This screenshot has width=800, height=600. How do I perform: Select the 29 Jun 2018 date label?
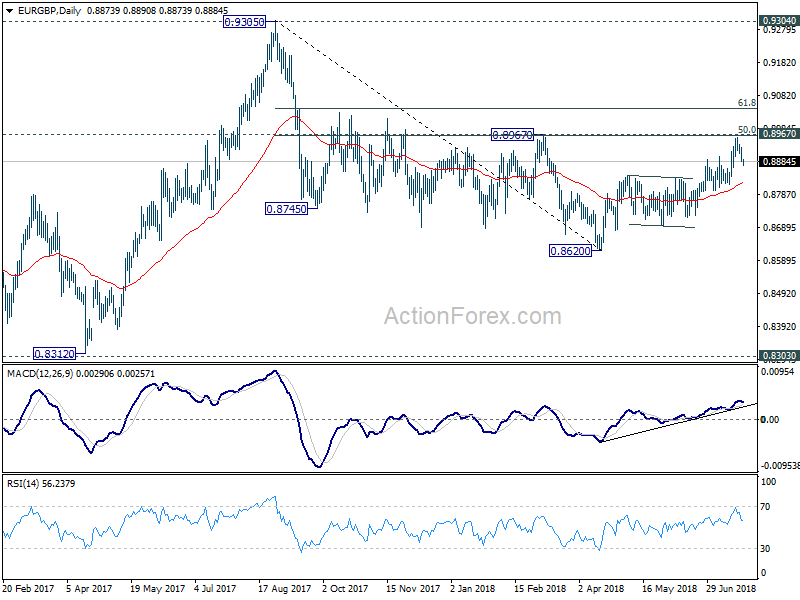click(x=731, y=588)
